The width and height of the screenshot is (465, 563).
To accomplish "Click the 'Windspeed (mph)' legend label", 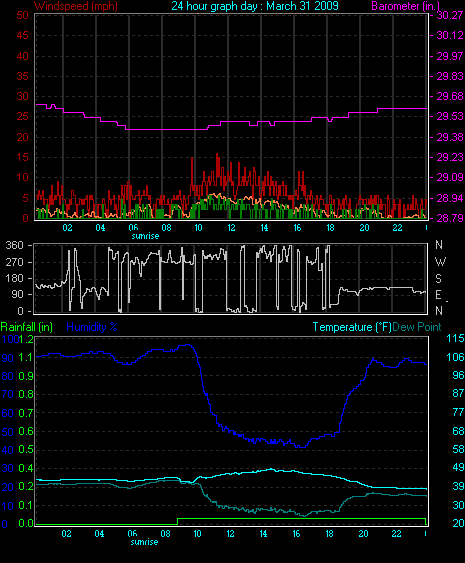I will (x=76, y=6).
